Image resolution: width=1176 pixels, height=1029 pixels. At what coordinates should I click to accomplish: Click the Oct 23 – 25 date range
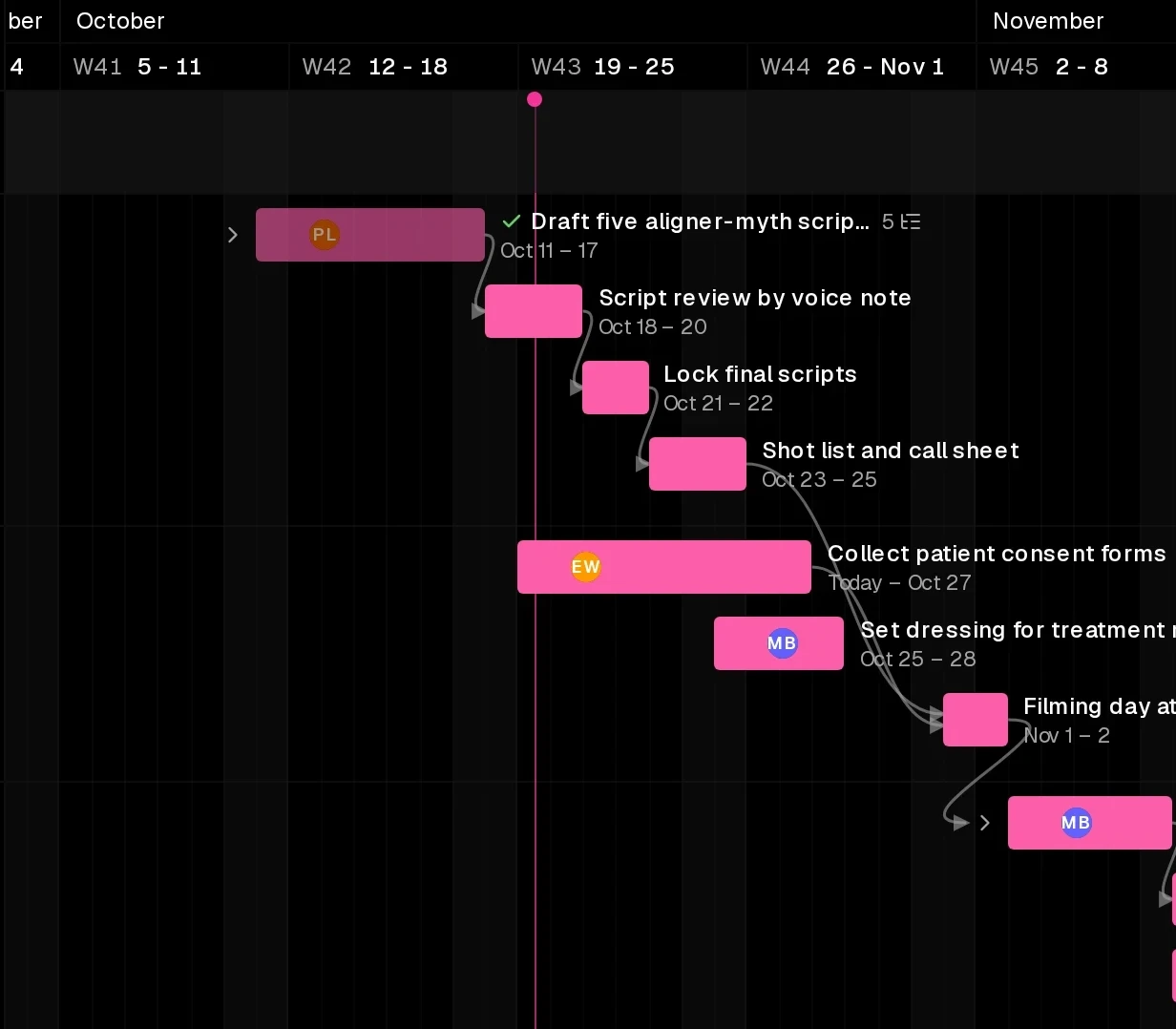click(x=819, y=479)
